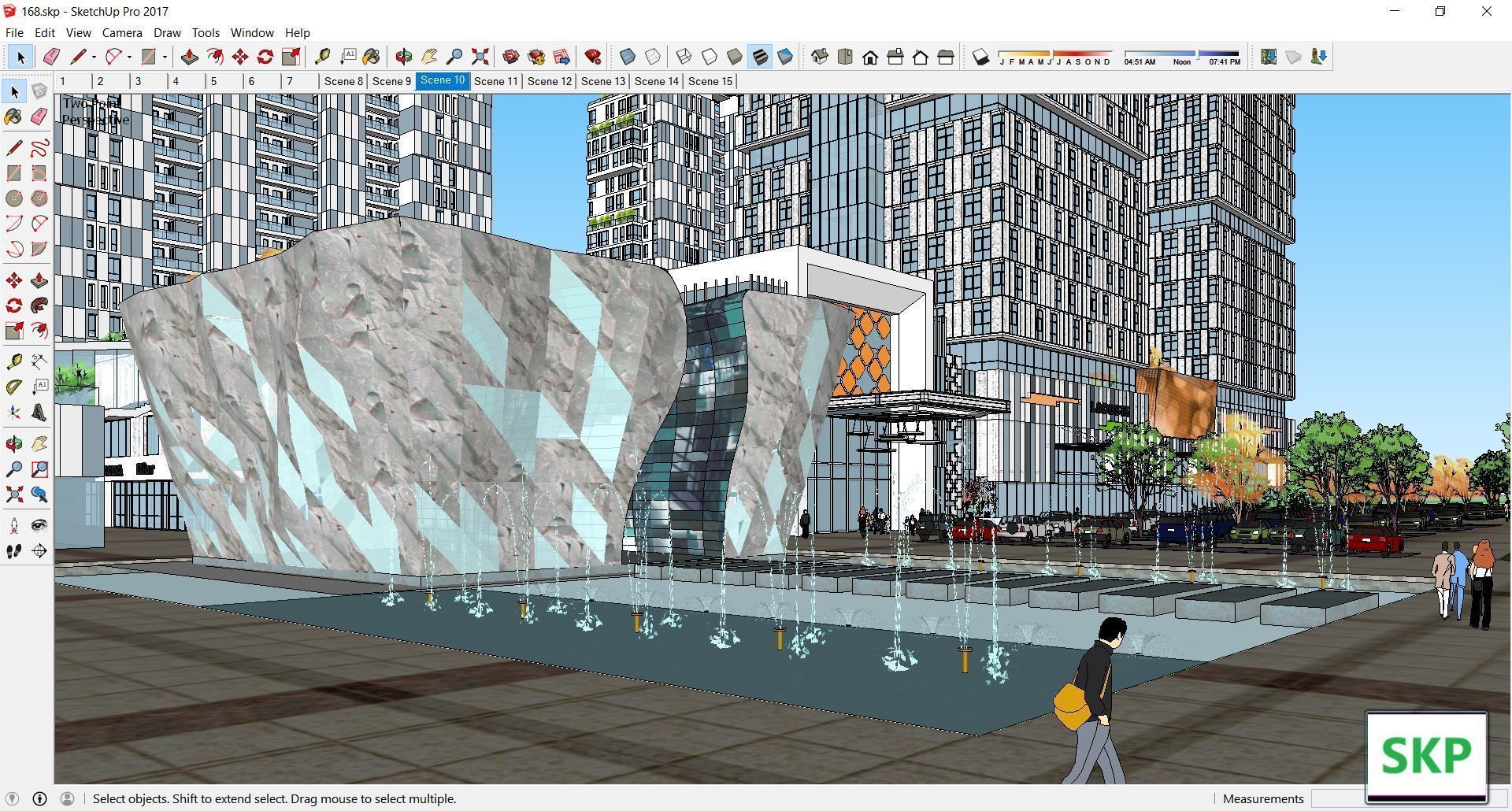1512x811 pixels.
Task: Switch to Scene 8 tab
Action: pyautogui.click(x=344, y=81)
